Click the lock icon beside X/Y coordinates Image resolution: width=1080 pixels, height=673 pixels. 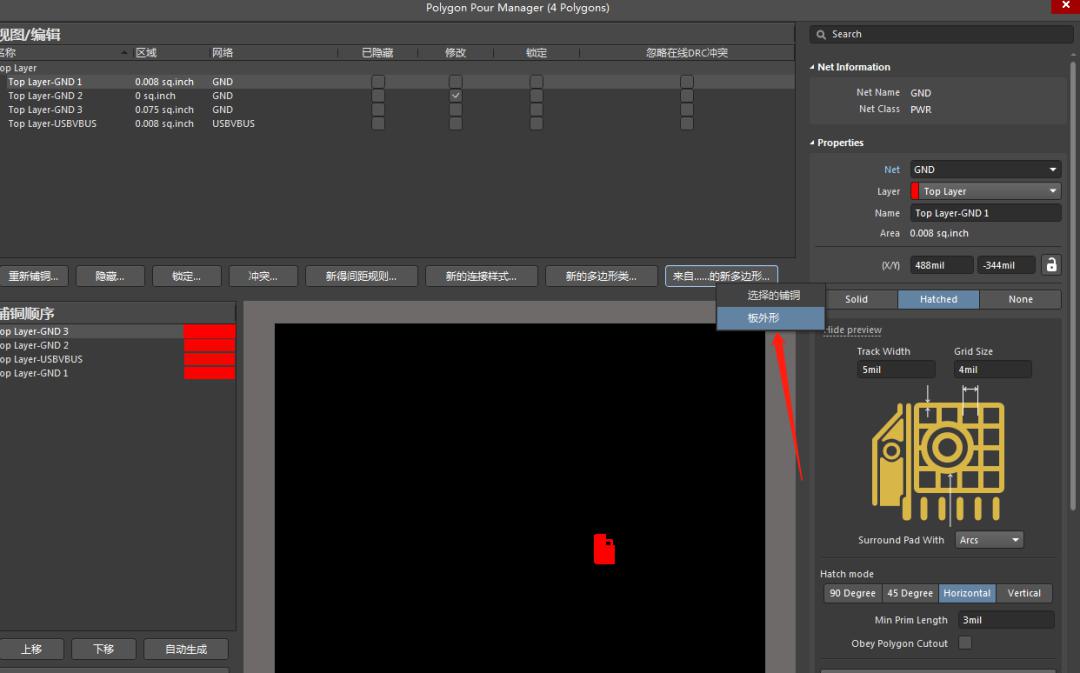click(1050, 265)
